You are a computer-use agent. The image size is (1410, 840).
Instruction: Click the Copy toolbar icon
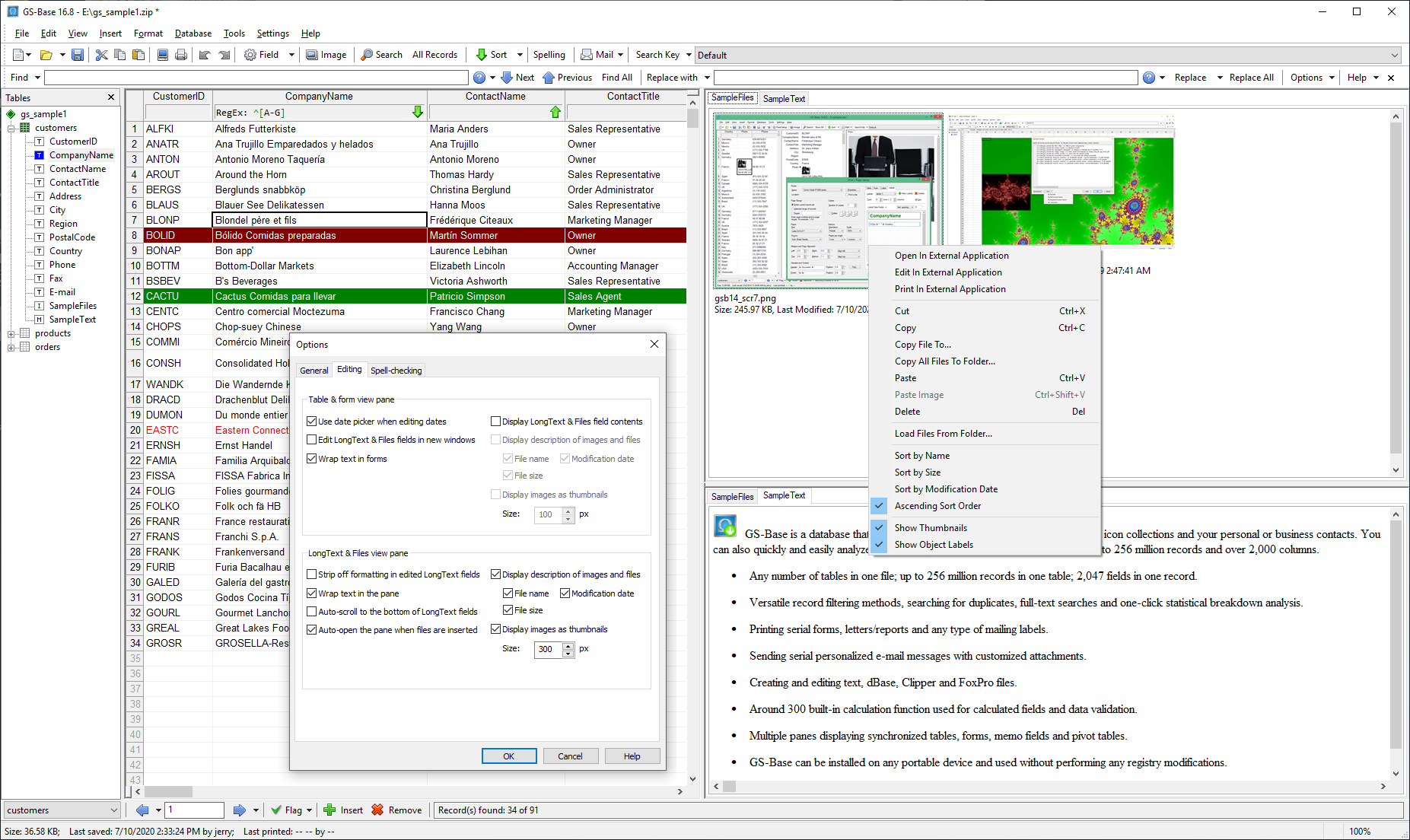coord(120,55)
